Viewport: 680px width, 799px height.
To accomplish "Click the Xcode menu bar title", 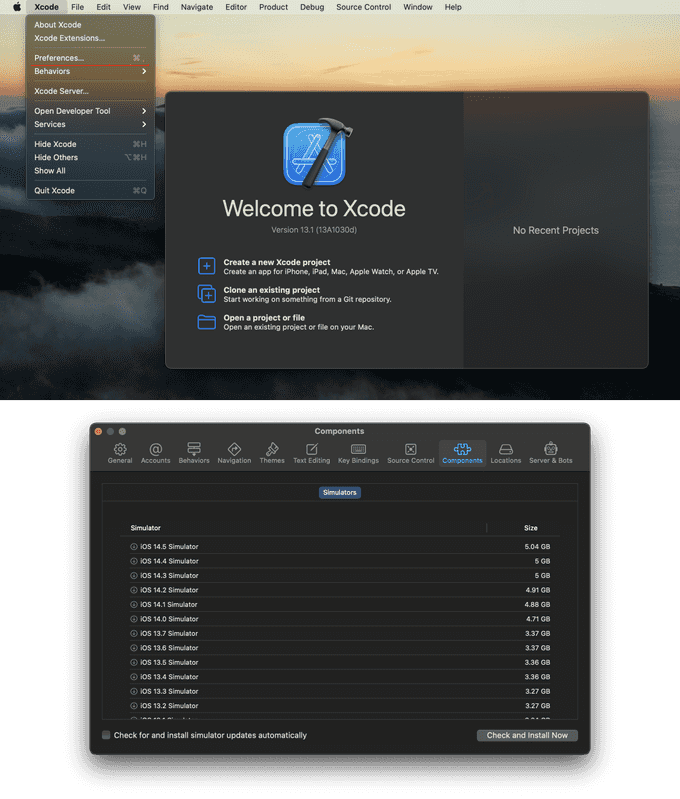I will click(46, 7).
